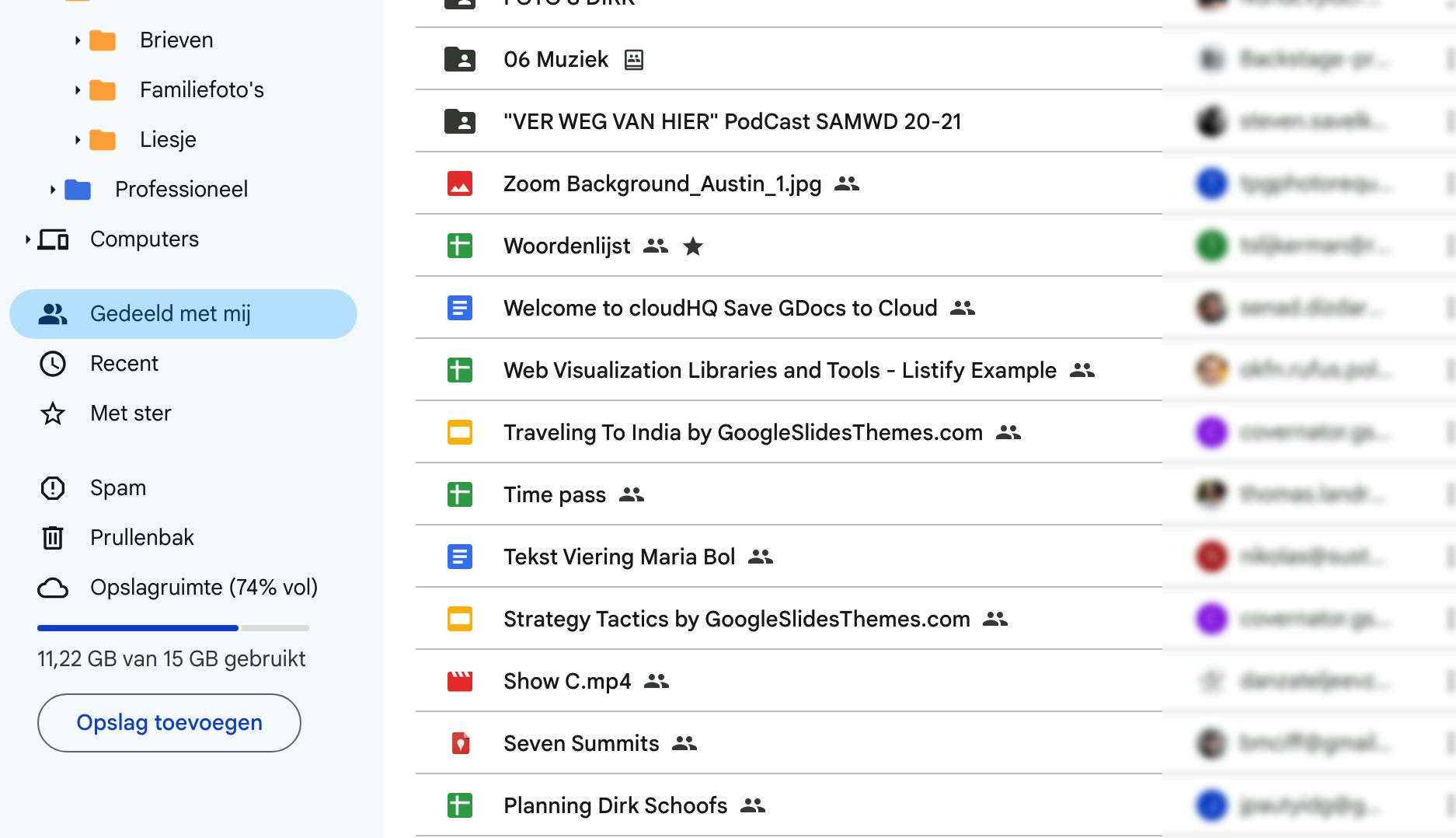The width and height of the screenshot is (1456, 838).
Task: Click the Slides icon for Traveling To India
Action: (x=460, y=432)
